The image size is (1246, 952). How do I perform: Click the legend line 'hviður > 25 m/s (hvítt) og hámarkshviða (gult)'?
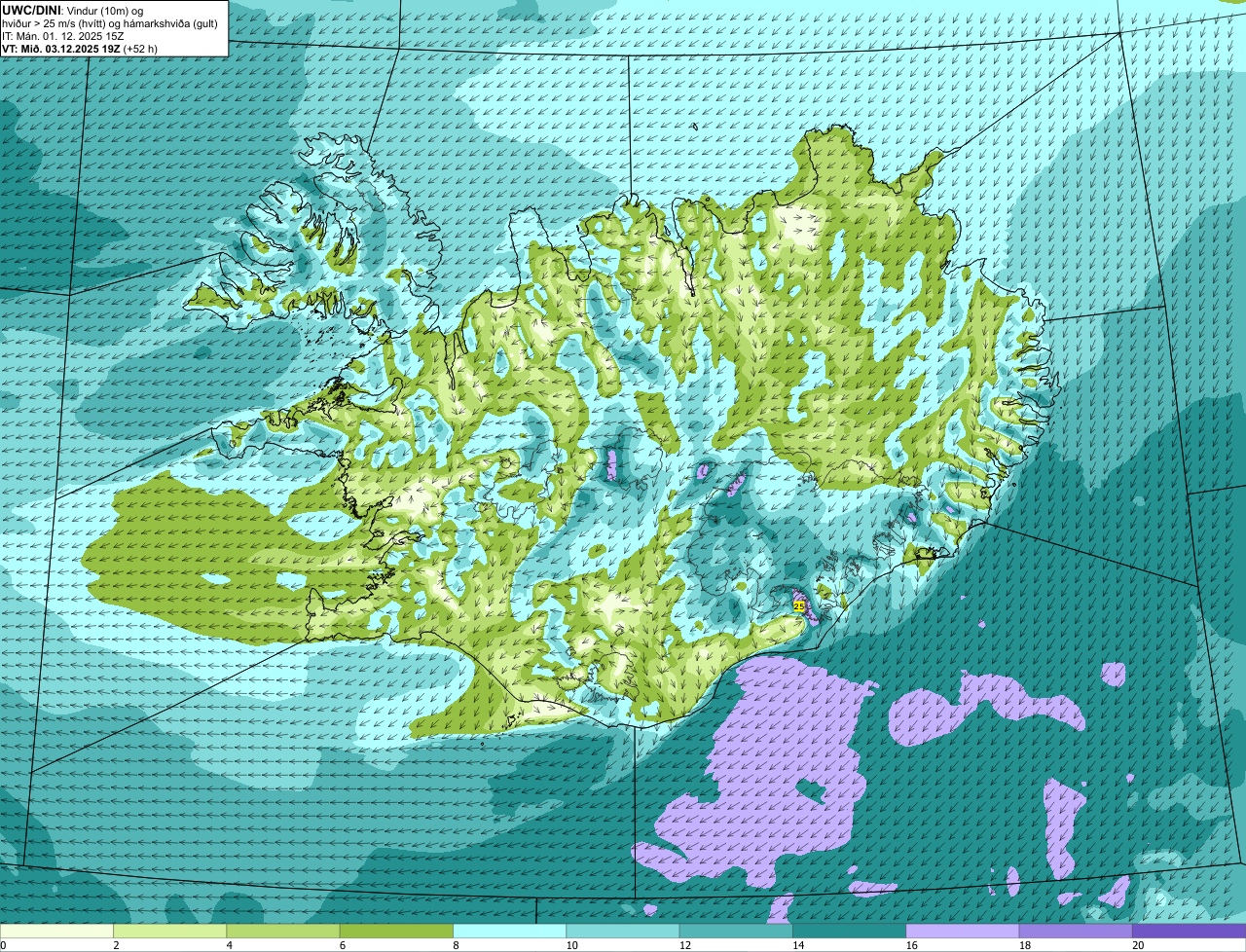click(x=109, y=22)
